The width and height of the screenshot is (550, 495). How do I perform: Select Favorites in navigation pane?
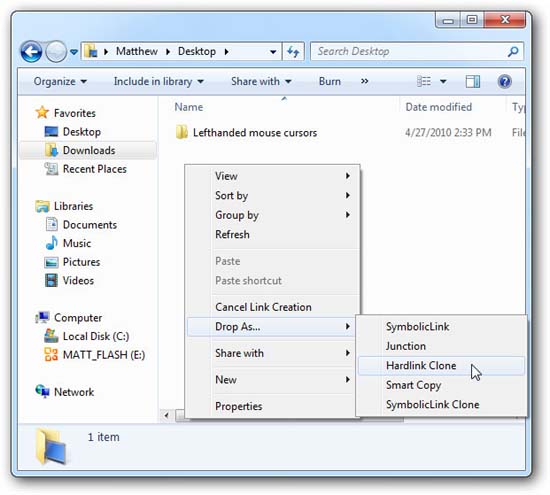74,113
